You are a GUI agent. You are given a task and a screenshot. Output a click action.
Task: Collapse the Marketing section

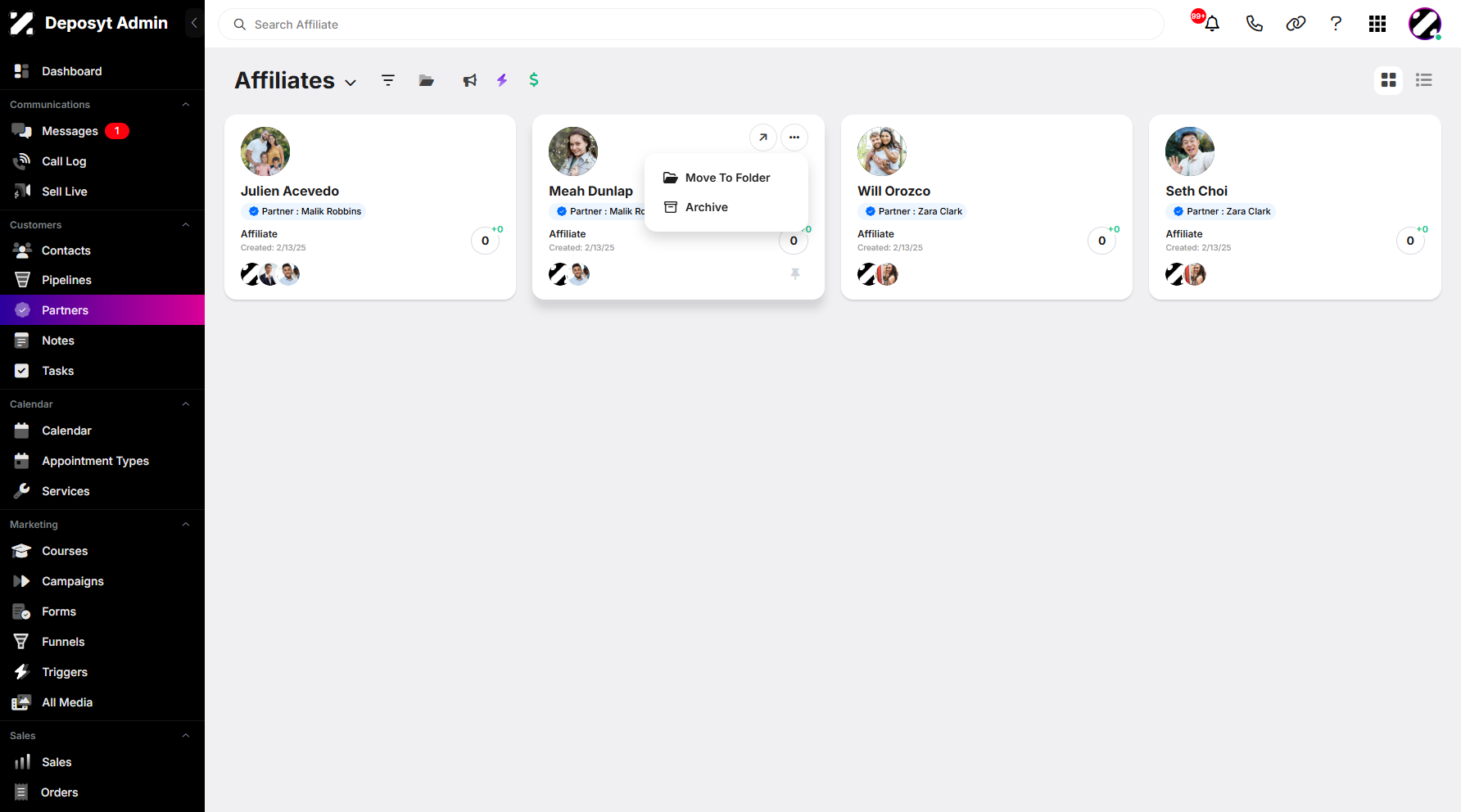(186, 525)
